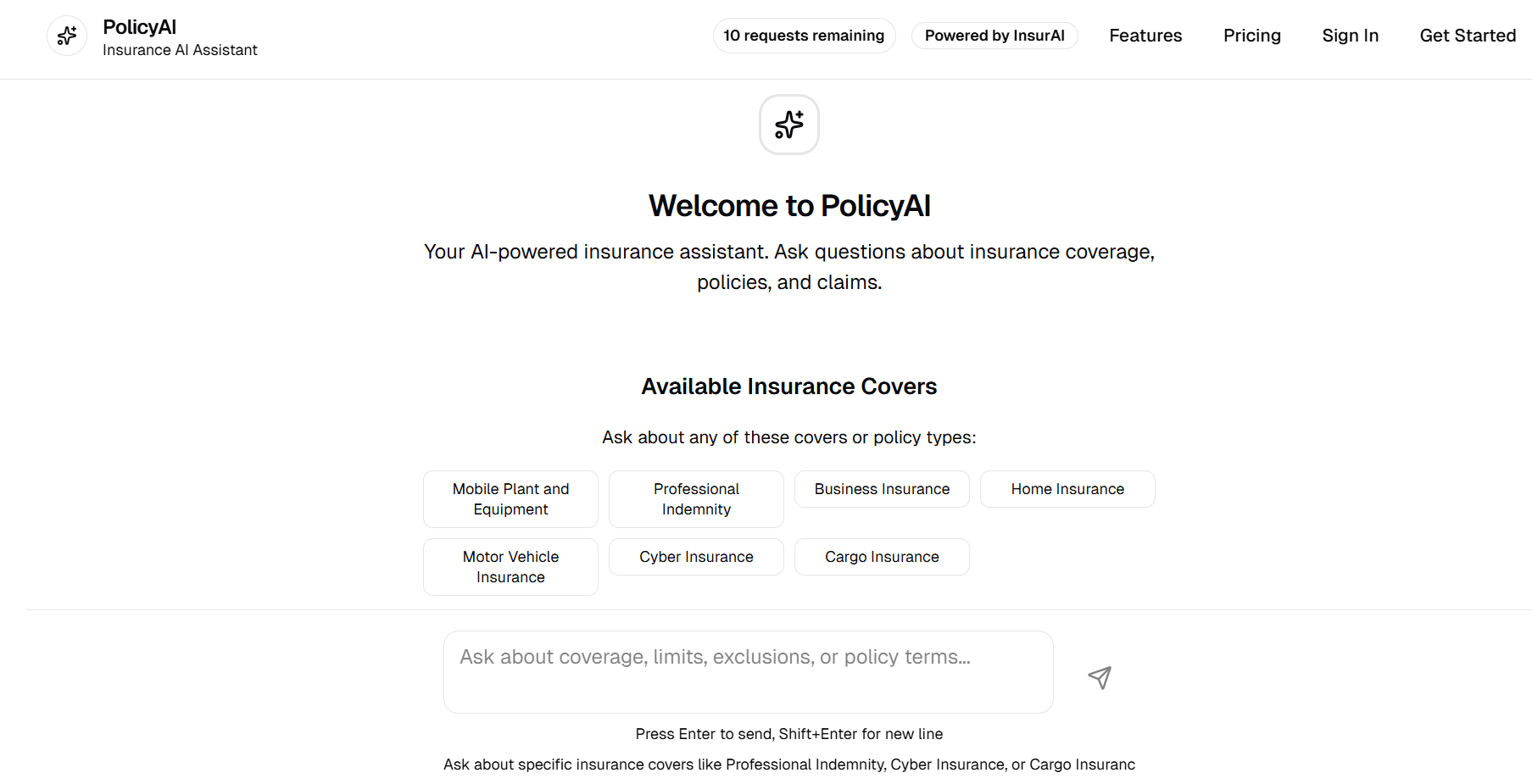Image resolution: width=1532 pixels, height=784 pixels.
Task: Click the 'Available Insurance Covers' heading
Action: [x=788, y=386]
